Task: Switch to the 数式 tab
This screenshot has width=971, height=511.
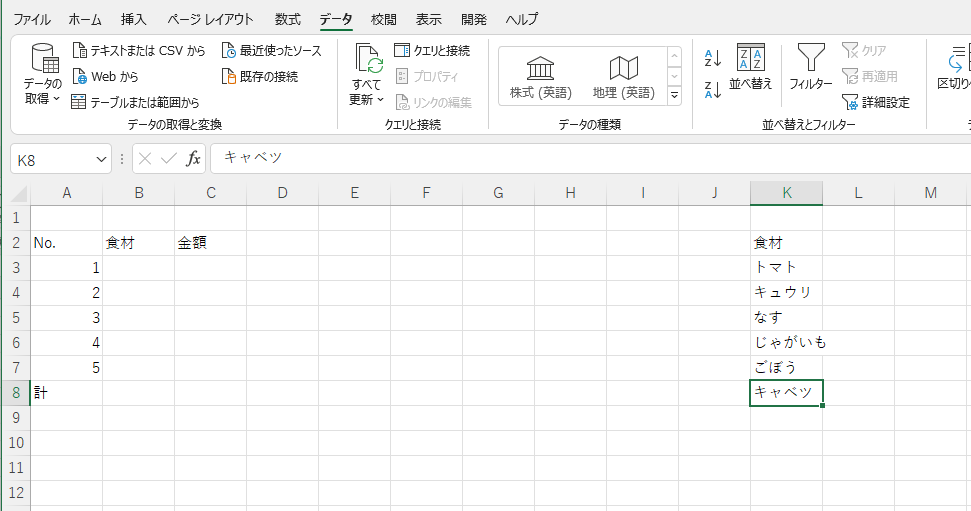Action: [x=288, y=19]
